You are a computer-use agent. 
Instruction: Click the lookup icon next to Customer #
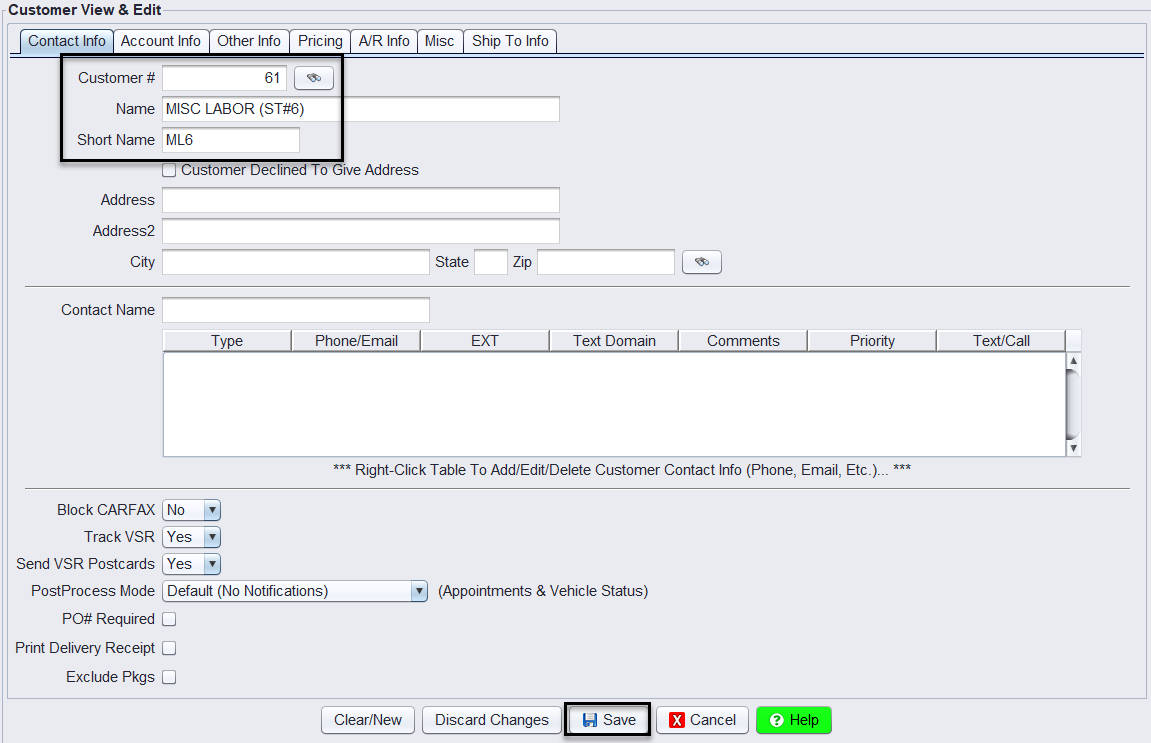pyautogui.click(x=313, y=78)
